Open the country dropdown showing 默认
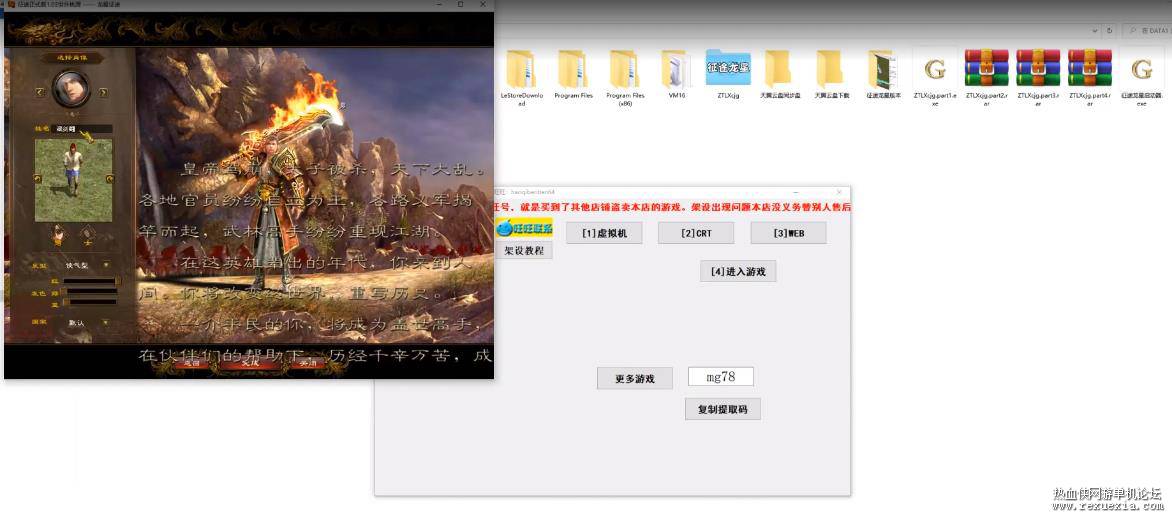The width and height of the screenshot is (1172, 521). pyautogui.click(x=105, y=322)
